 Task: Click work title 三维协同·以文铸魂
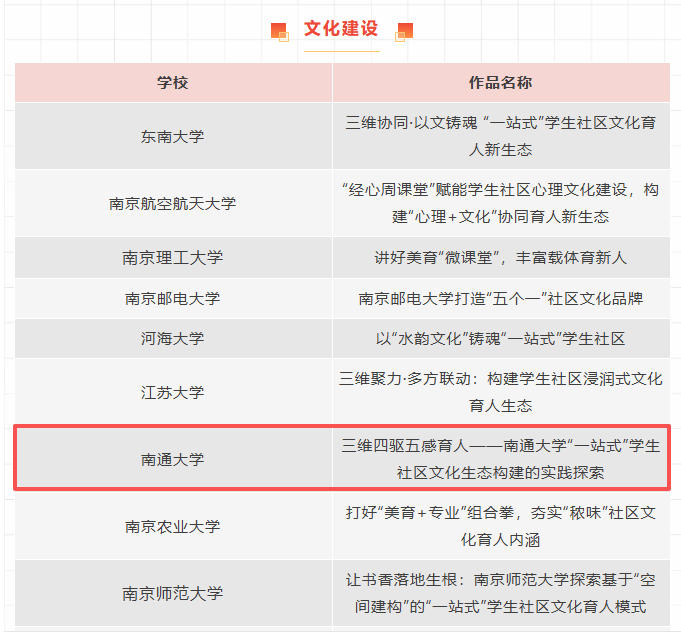pyautogui.click(x=501, y=136)
